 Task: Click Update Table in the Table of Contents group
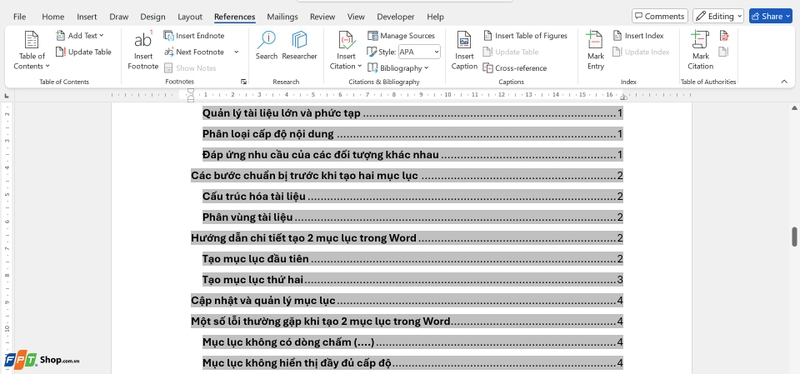[83, 52]
